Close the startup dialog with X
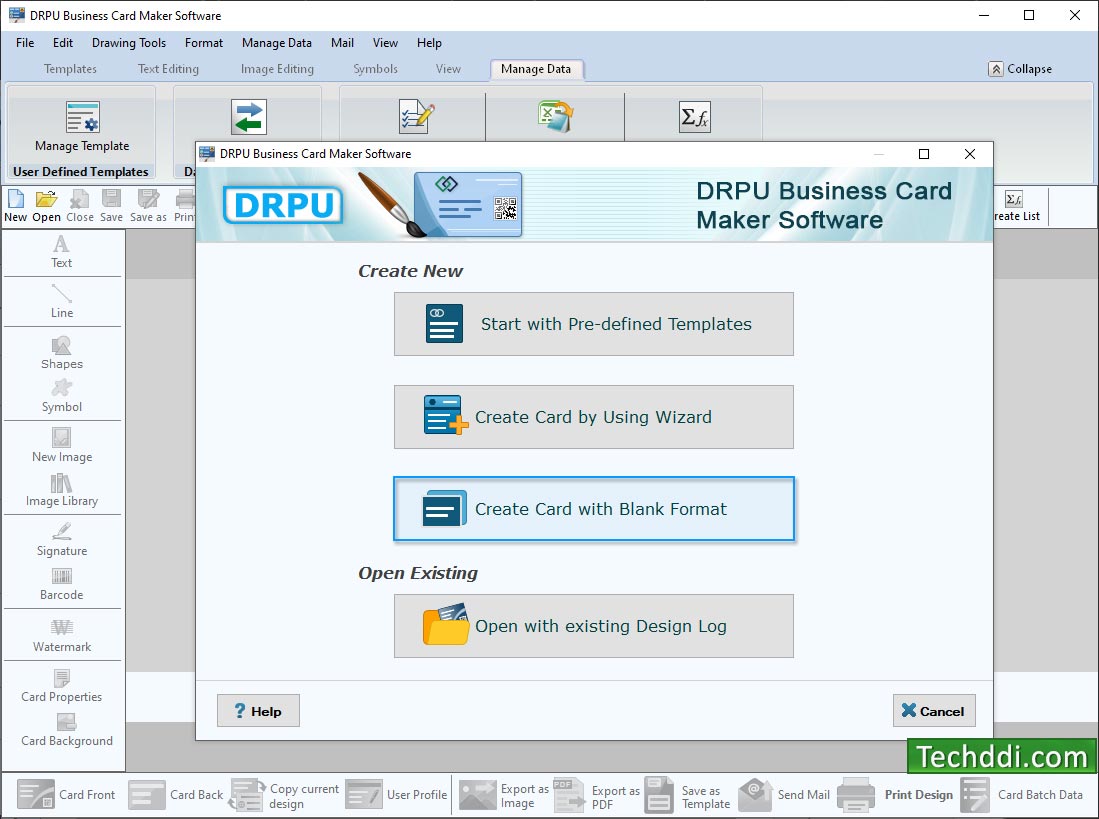The image size is (1099, 819). [970, 154]
